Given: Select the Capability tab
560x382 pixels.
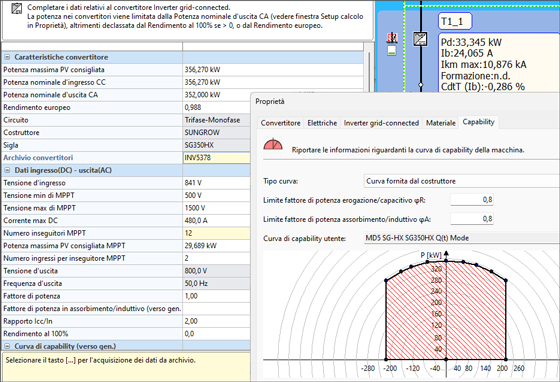Looking at the screenshot, I should [478, 122].
